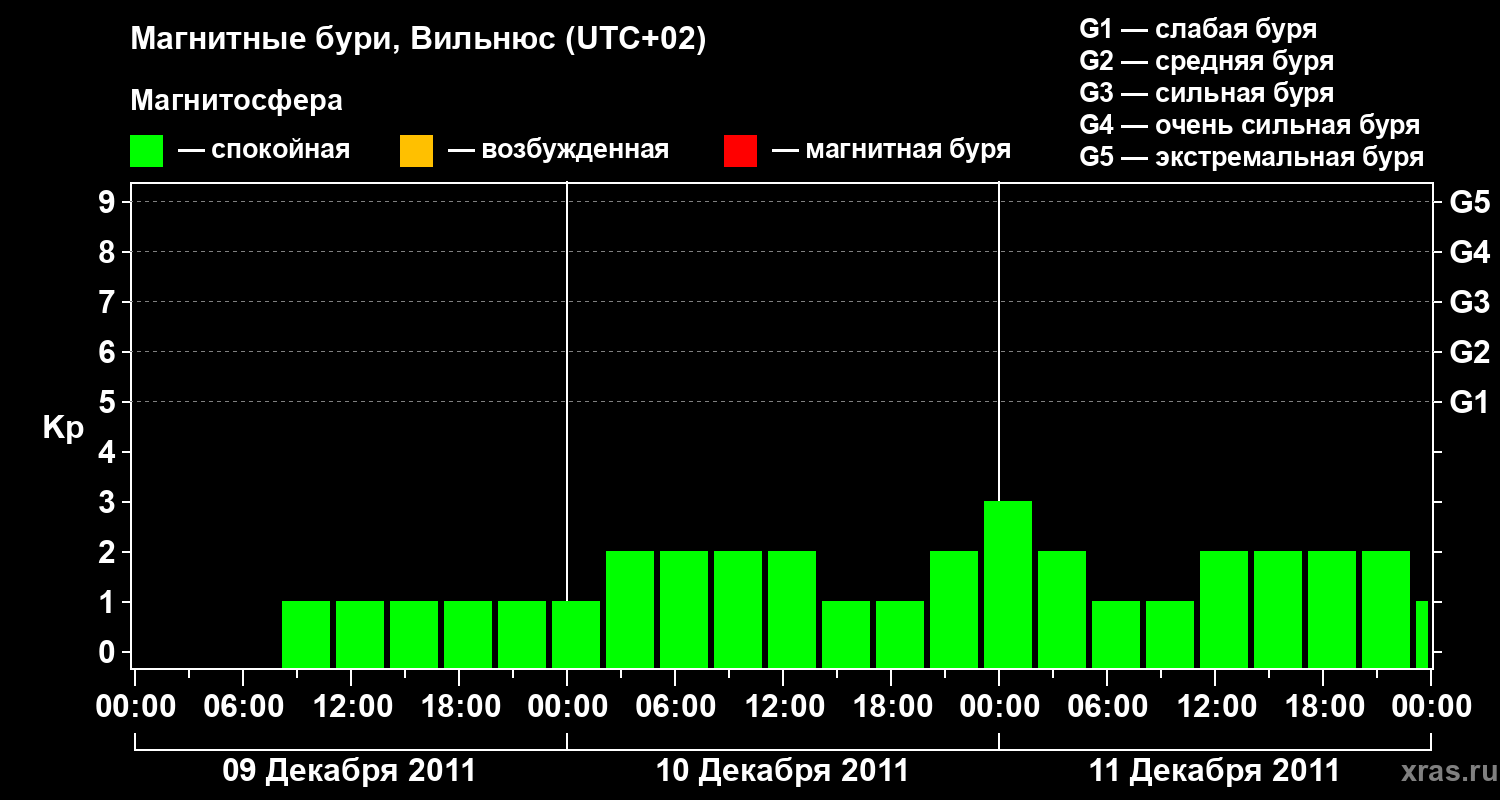
Task: Click the '09 Декабря 2011' date label
Action: click(348, 771)
